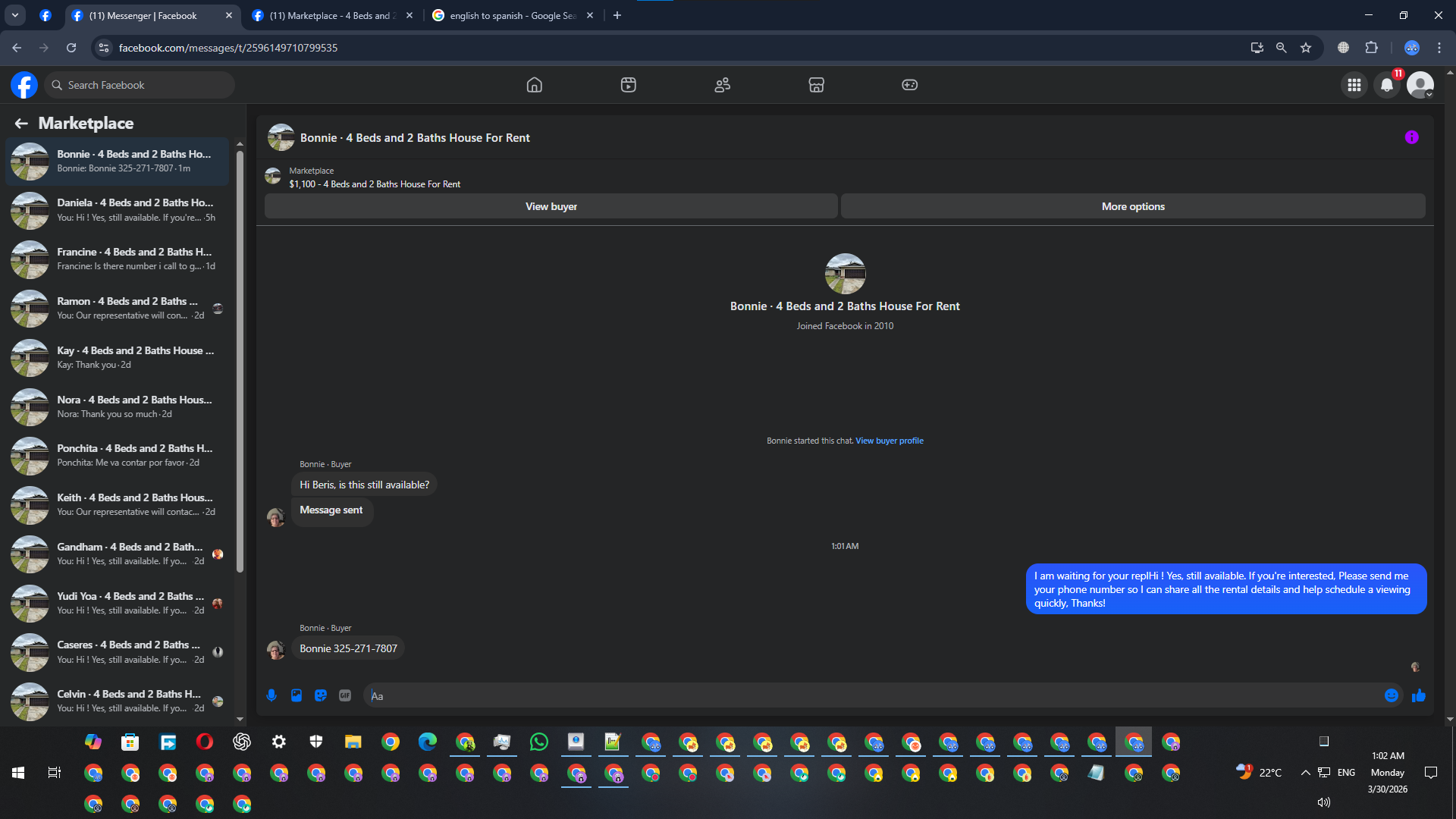This screenshot has height=819, width=1456.
Task: Open a new browser tab
Action: pyautogui.click(x=617, y=15)
